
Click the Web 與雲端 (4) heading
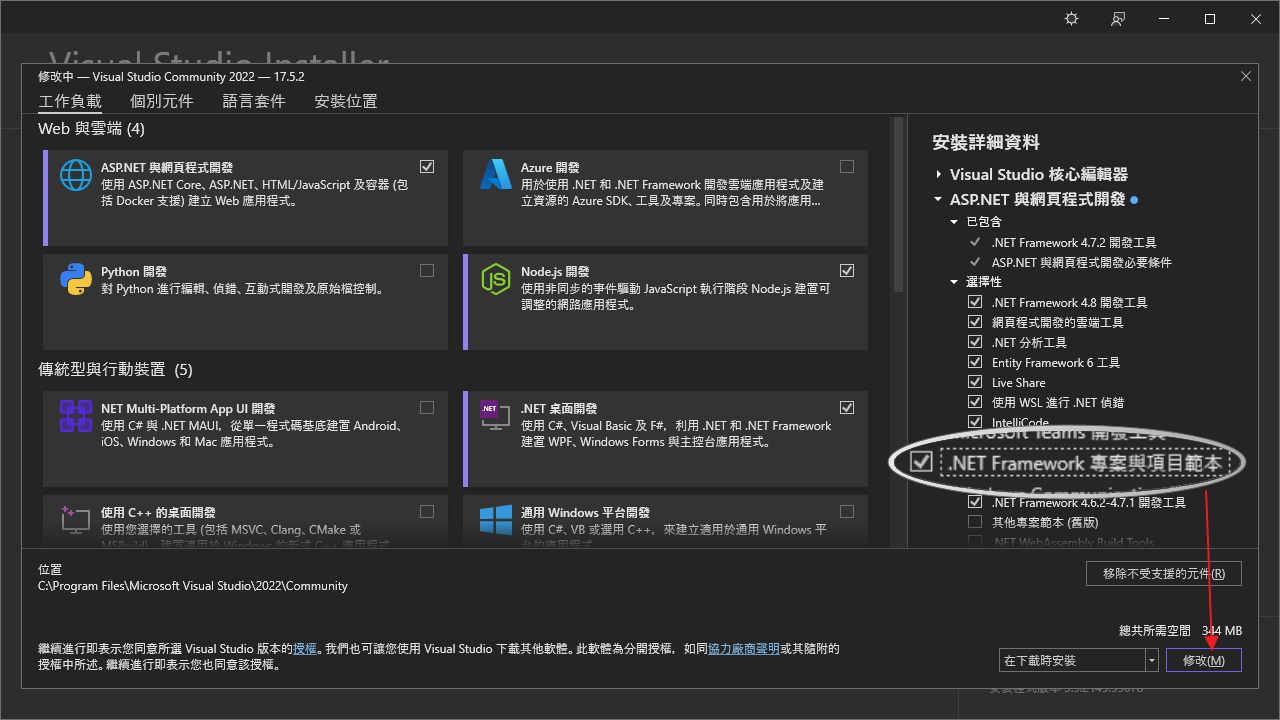92,129
